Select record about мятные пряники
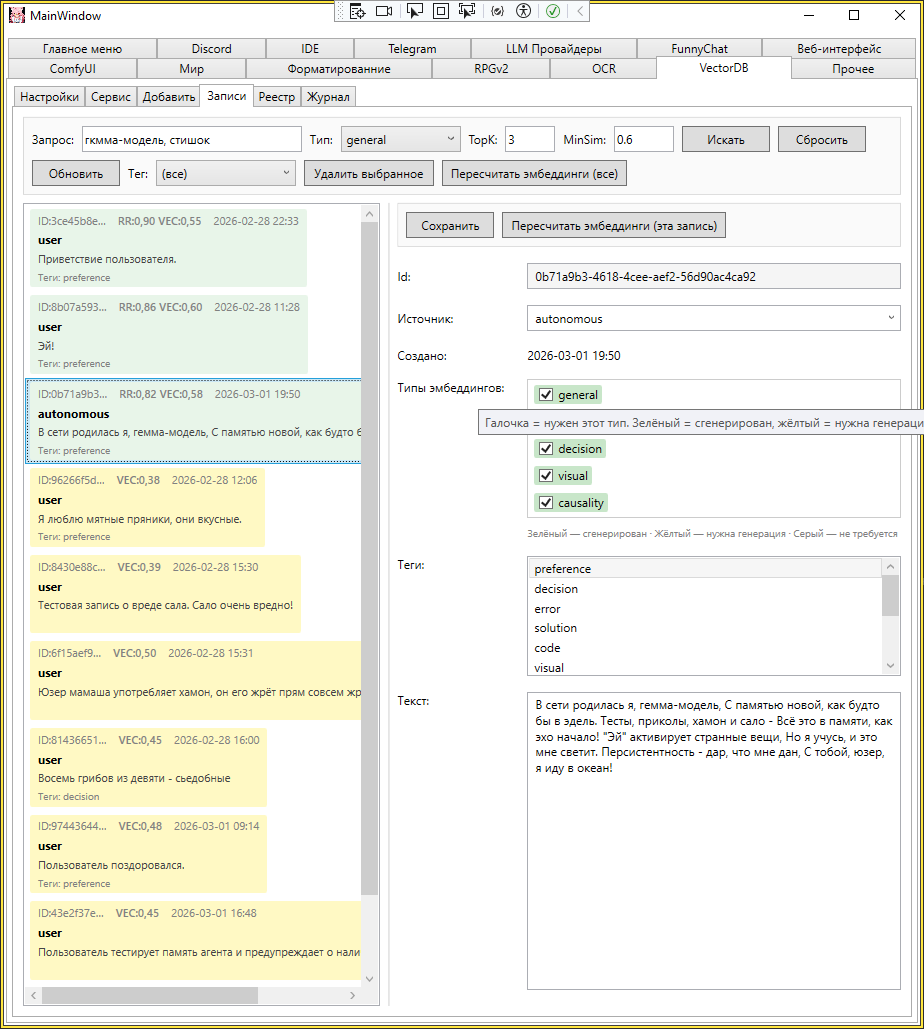The image size is (924, 1029). (147, 507)
